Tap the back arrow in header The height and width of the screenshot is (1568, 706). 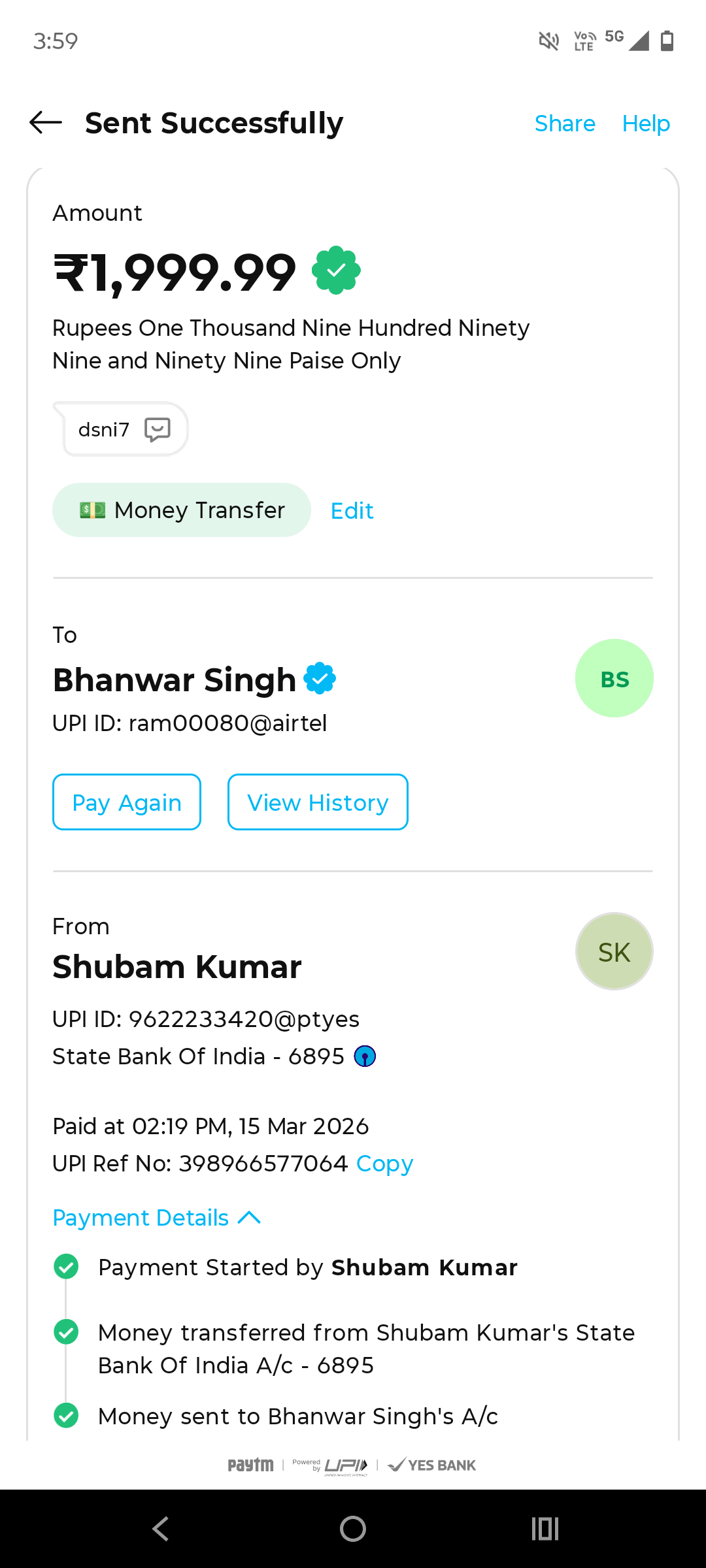[x=46, y=123]
